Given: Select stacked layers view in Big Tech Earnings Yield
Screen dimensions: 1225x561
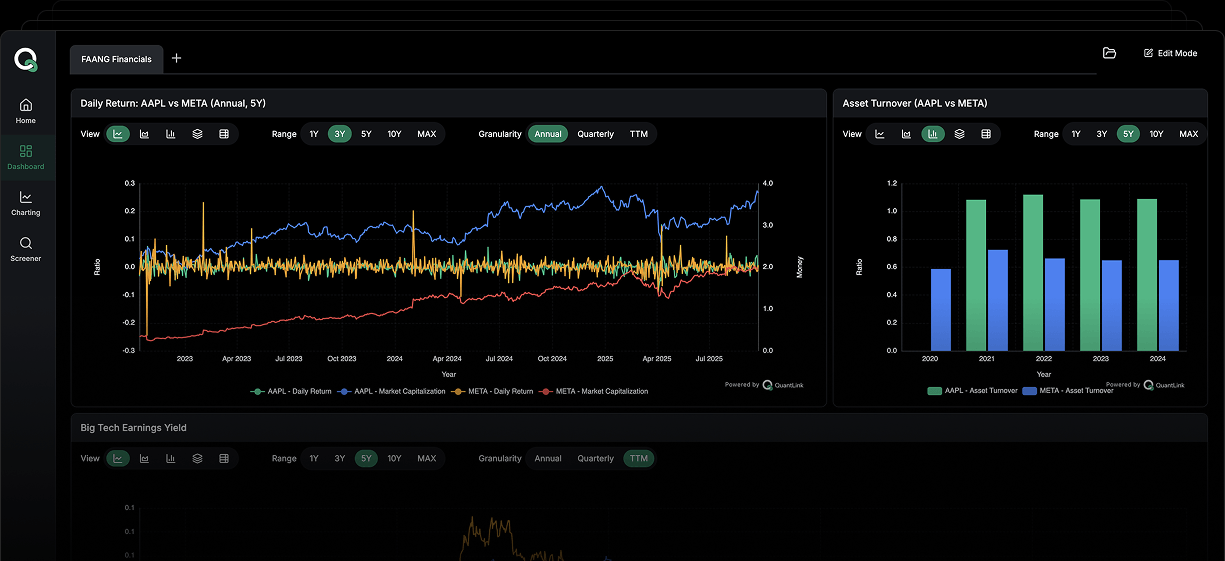Looking at the screenshot, I should tap(197, 458).
